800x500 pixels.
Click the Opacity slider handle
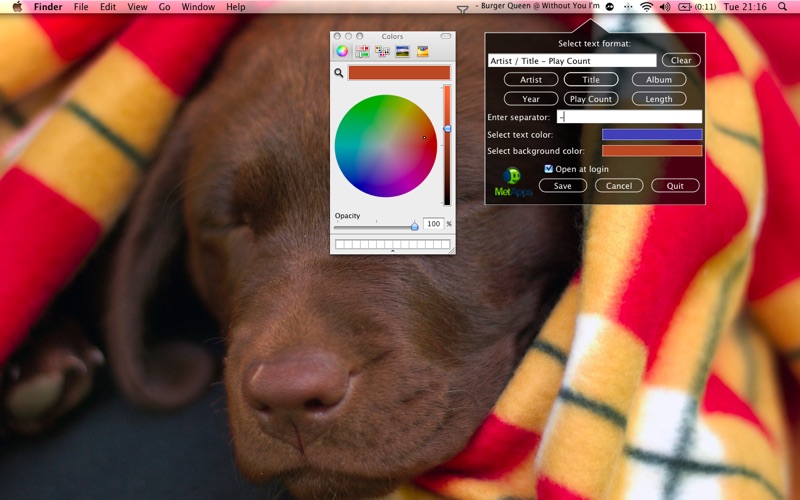(x=414, y=226)
